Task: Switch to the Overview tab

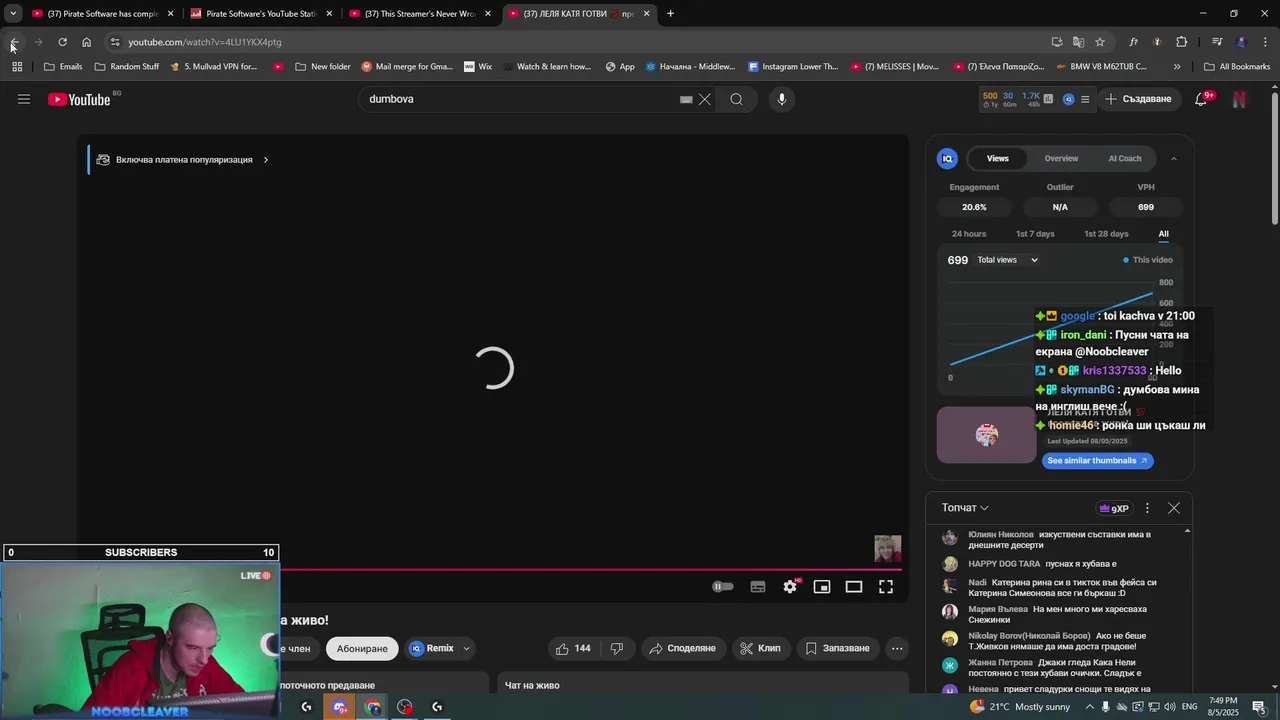Action: [x=1061, y=158]
